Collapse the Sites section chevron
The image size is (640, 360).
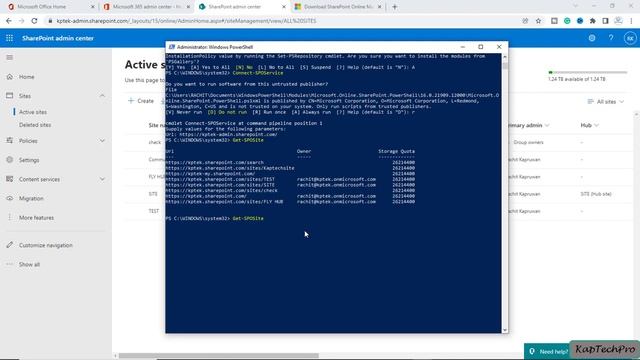tap(102, 96)
